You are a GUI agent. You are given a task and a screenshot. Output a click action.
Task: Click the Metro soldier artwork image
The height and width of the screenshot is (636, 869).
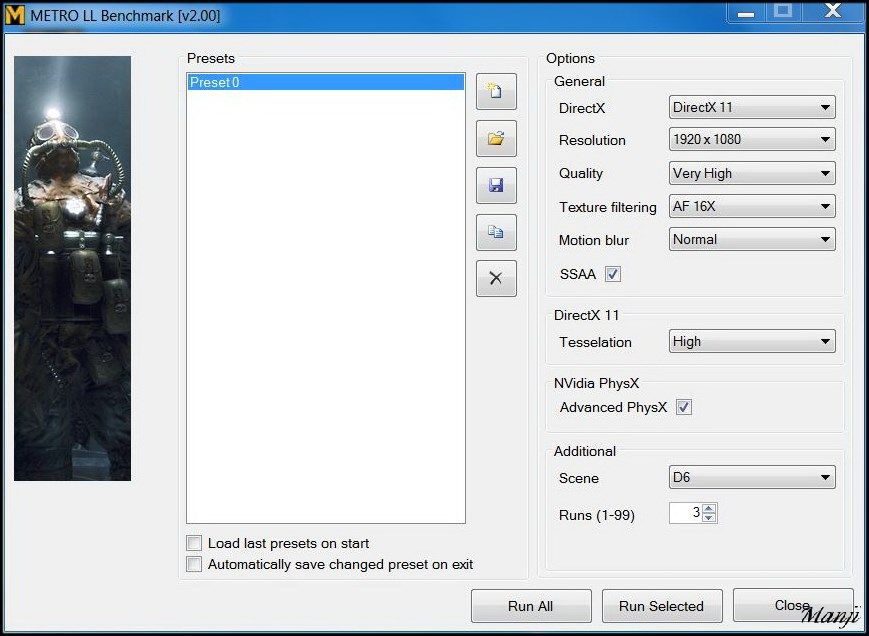click(x=73, y=268)
